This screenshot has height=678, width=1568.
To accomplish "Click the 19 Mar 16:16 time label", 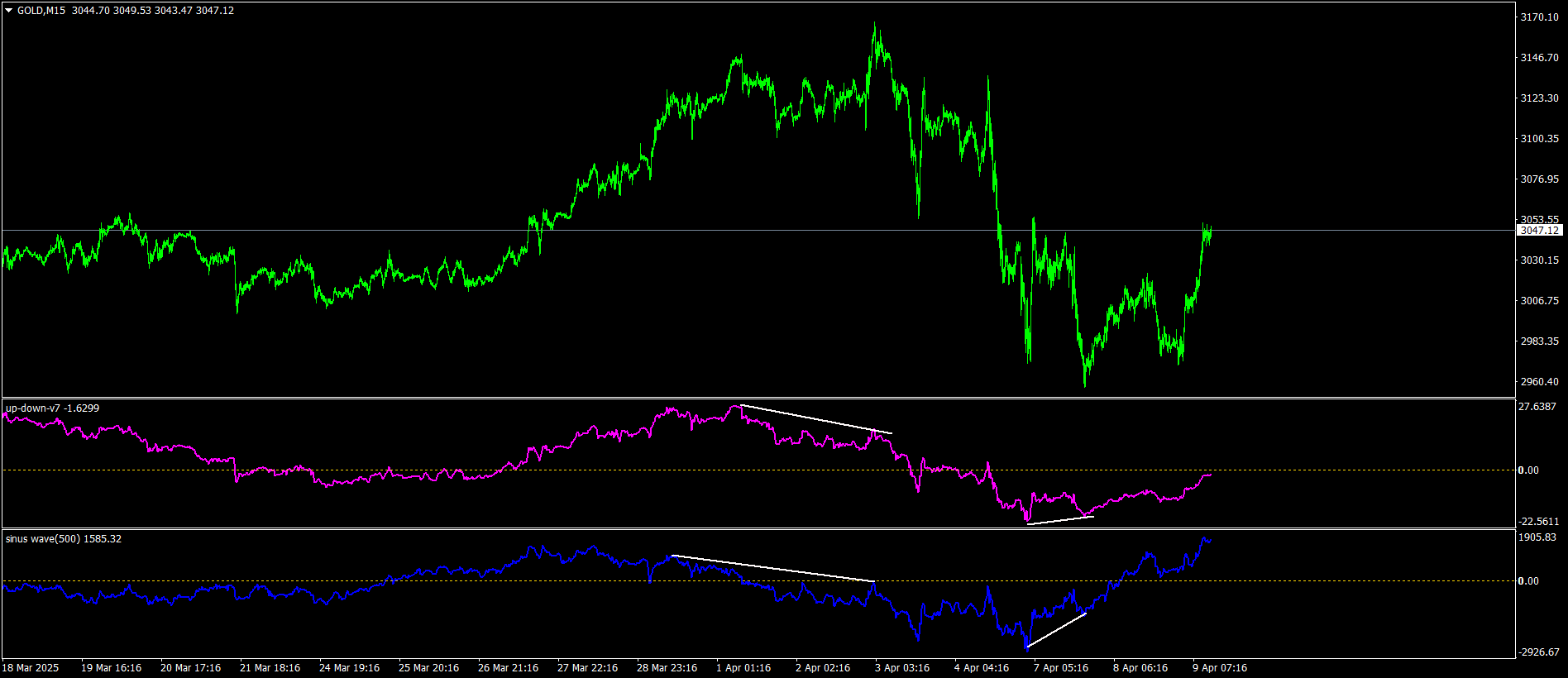I will pos(111,668).
